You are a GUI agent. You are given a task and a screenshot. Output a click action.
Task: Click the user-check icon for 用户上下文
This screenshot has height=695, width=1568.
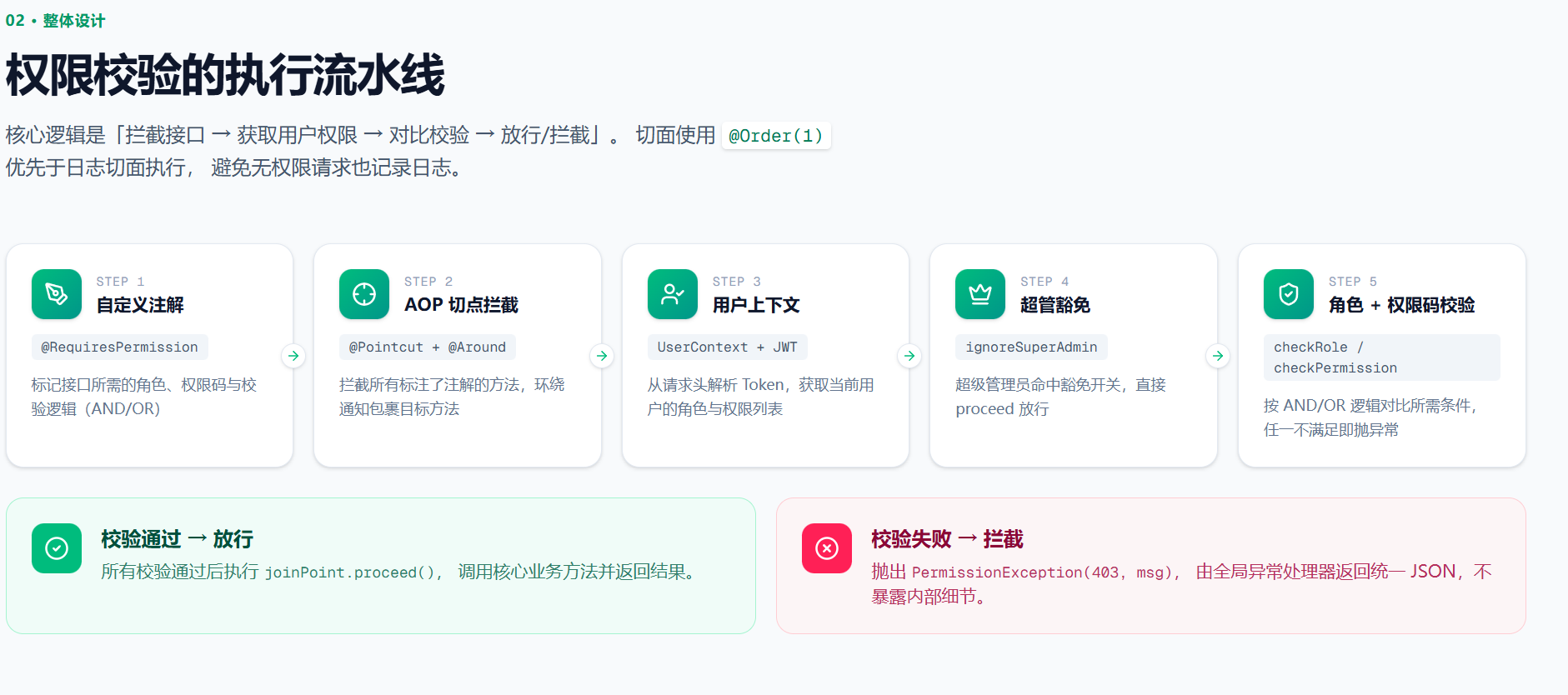pos(673,294)
